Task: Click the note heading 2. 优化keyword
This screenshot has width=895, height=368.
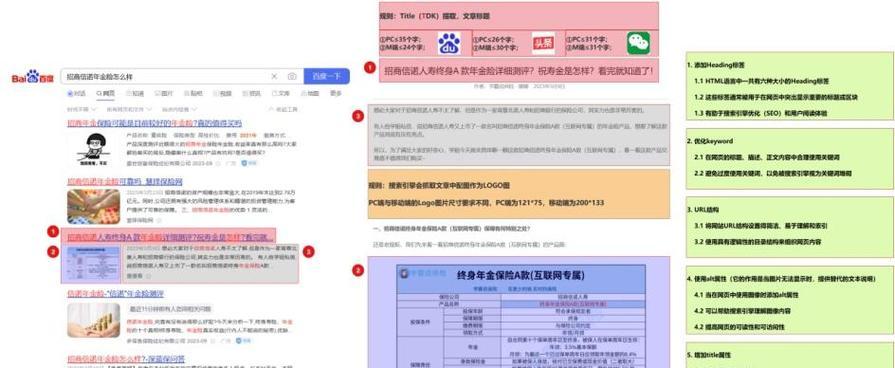Action: coord(709,141)
